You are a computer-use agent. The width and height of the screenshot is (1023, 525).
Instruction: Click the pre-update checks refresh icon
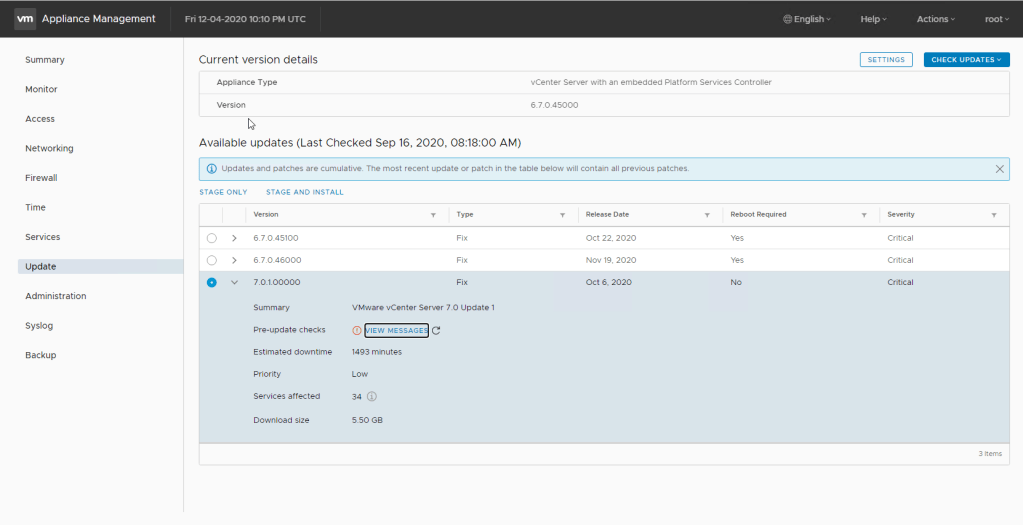[x=436, y=331]
